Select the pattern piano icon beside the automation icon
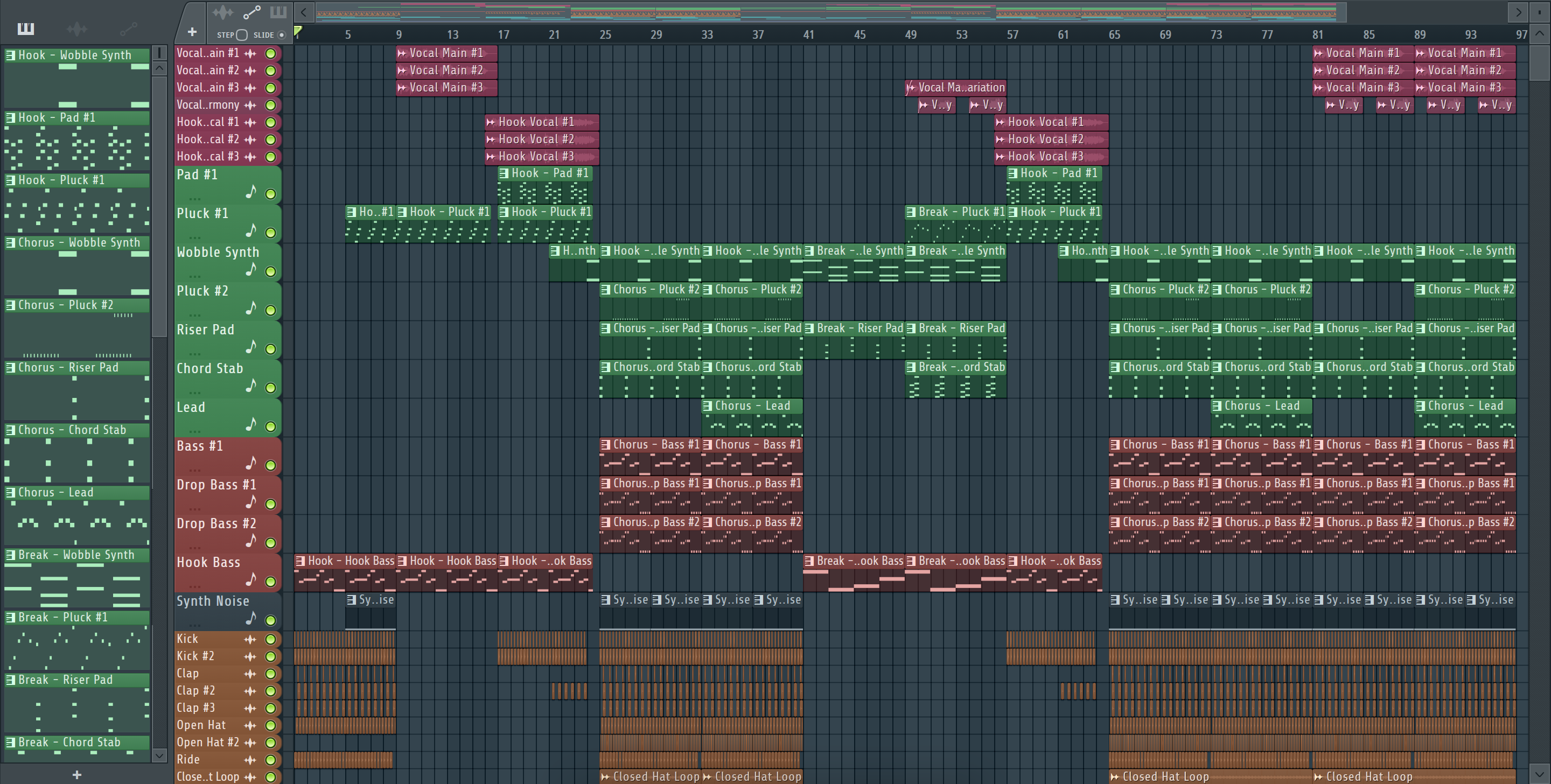Image resolution: width=1551 pixels, height=784 pixels. coord(278,12)
